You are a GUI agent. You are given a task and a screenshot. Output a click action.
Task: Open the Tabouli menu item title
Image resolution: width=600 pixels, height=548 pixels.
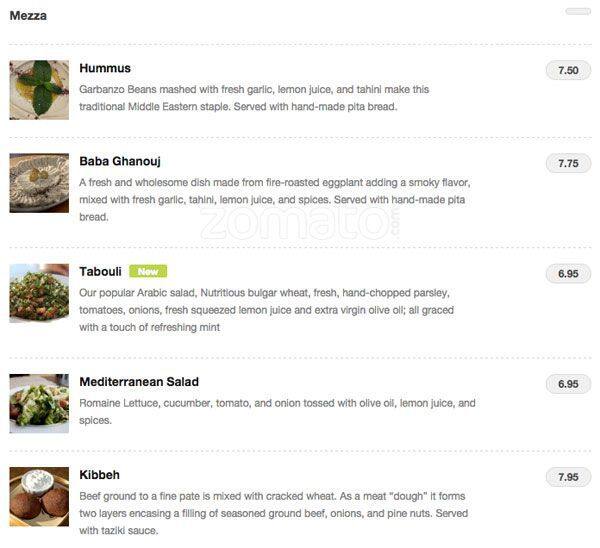click(101, 271)
